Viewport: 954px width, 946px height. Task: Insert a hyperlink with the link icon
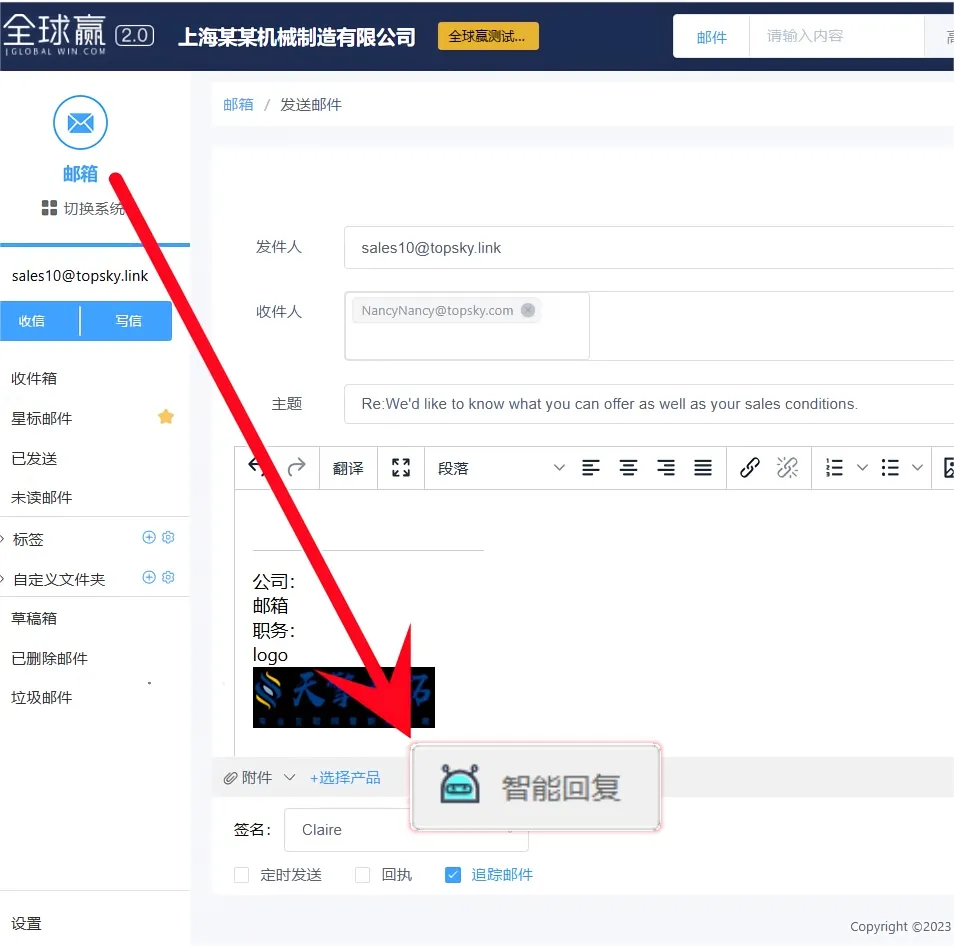(749, 468)
